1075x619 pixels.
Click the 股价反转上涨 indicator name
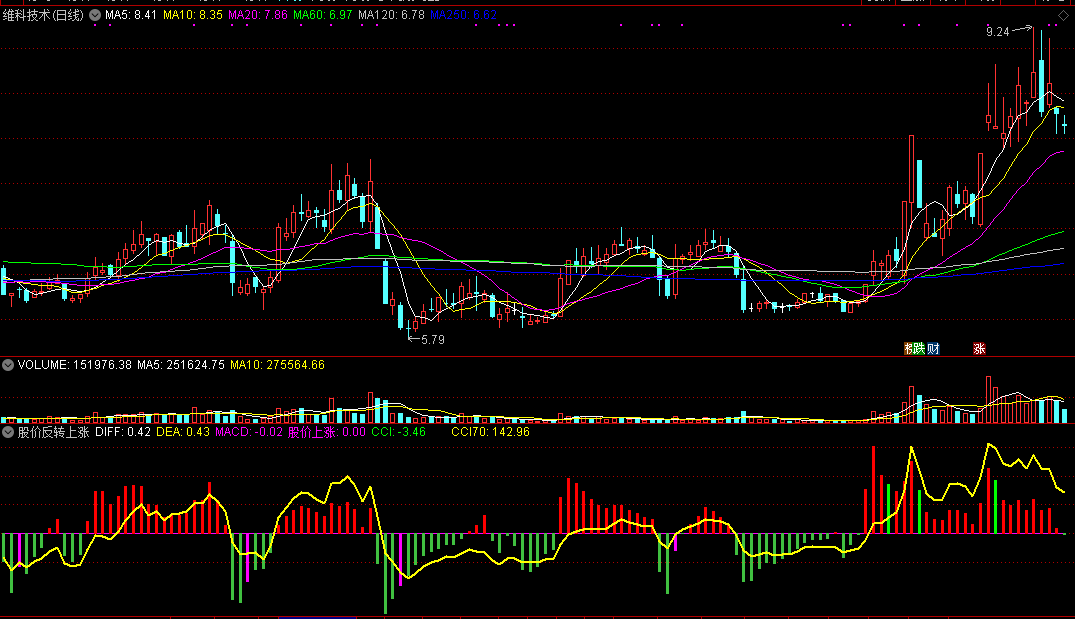53,432
